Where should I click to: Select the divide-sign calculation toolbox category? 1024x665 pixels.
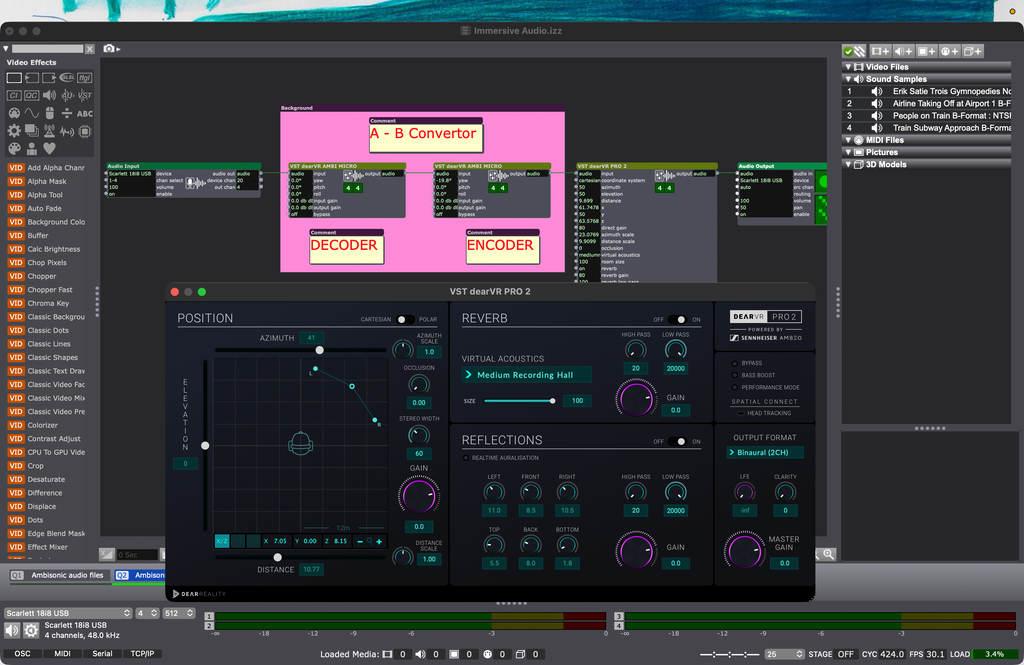67,113
